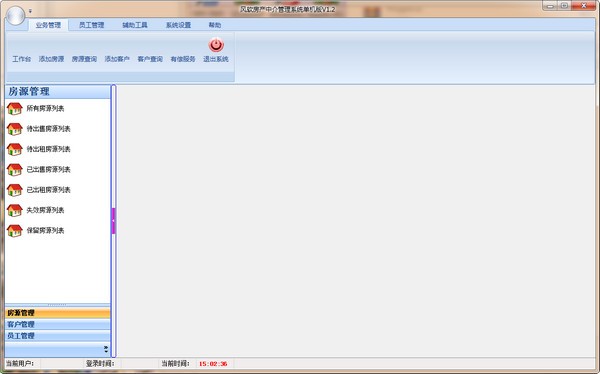Viewport: 600px width, 374px height.
Task: Open 客户查询 from the ribbon
Action: coord(150,59)
